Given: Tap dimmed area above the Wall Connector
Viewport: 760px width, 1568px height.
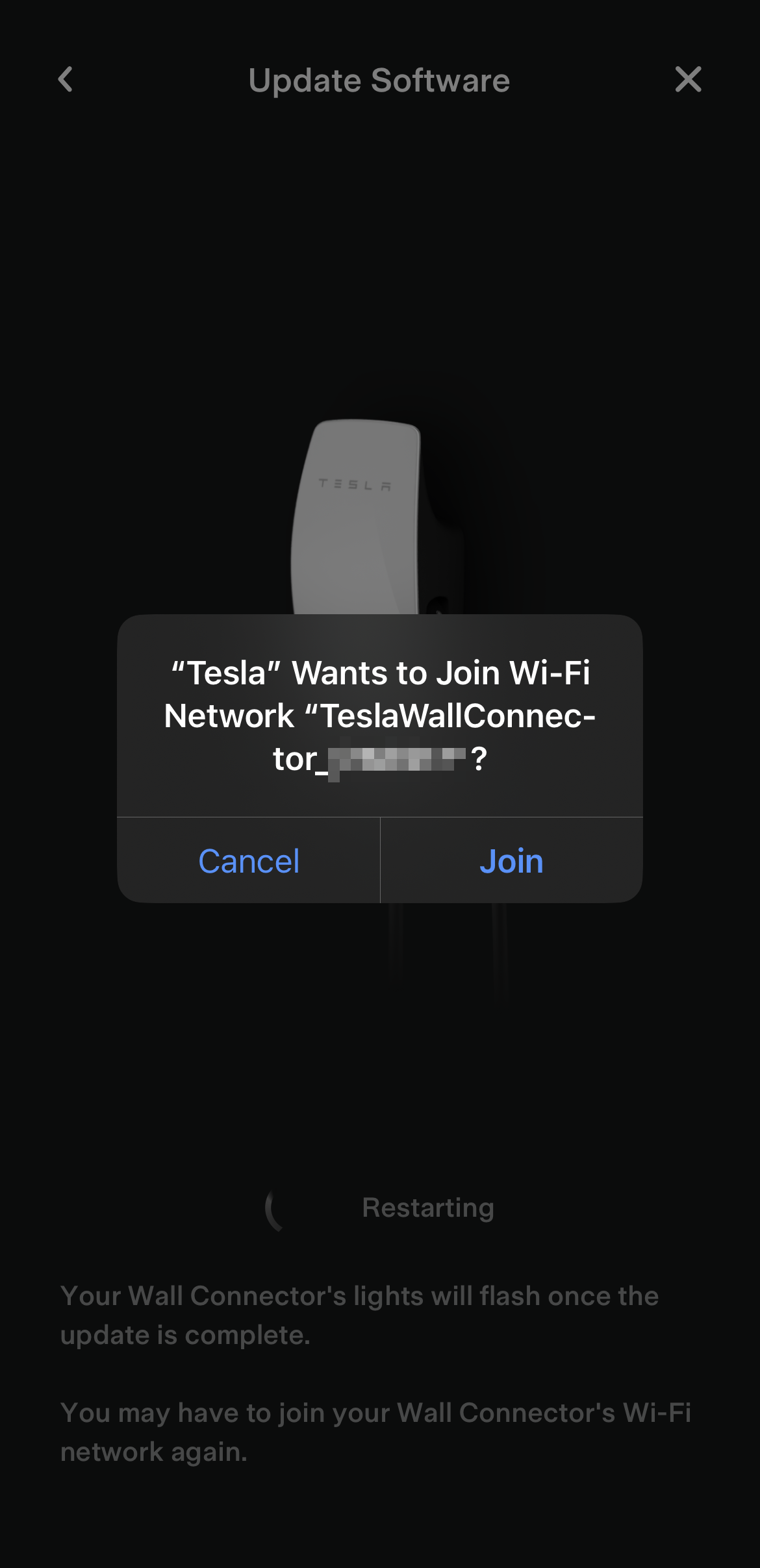Looking at the screenshot, I should click(x=380, y=260).
